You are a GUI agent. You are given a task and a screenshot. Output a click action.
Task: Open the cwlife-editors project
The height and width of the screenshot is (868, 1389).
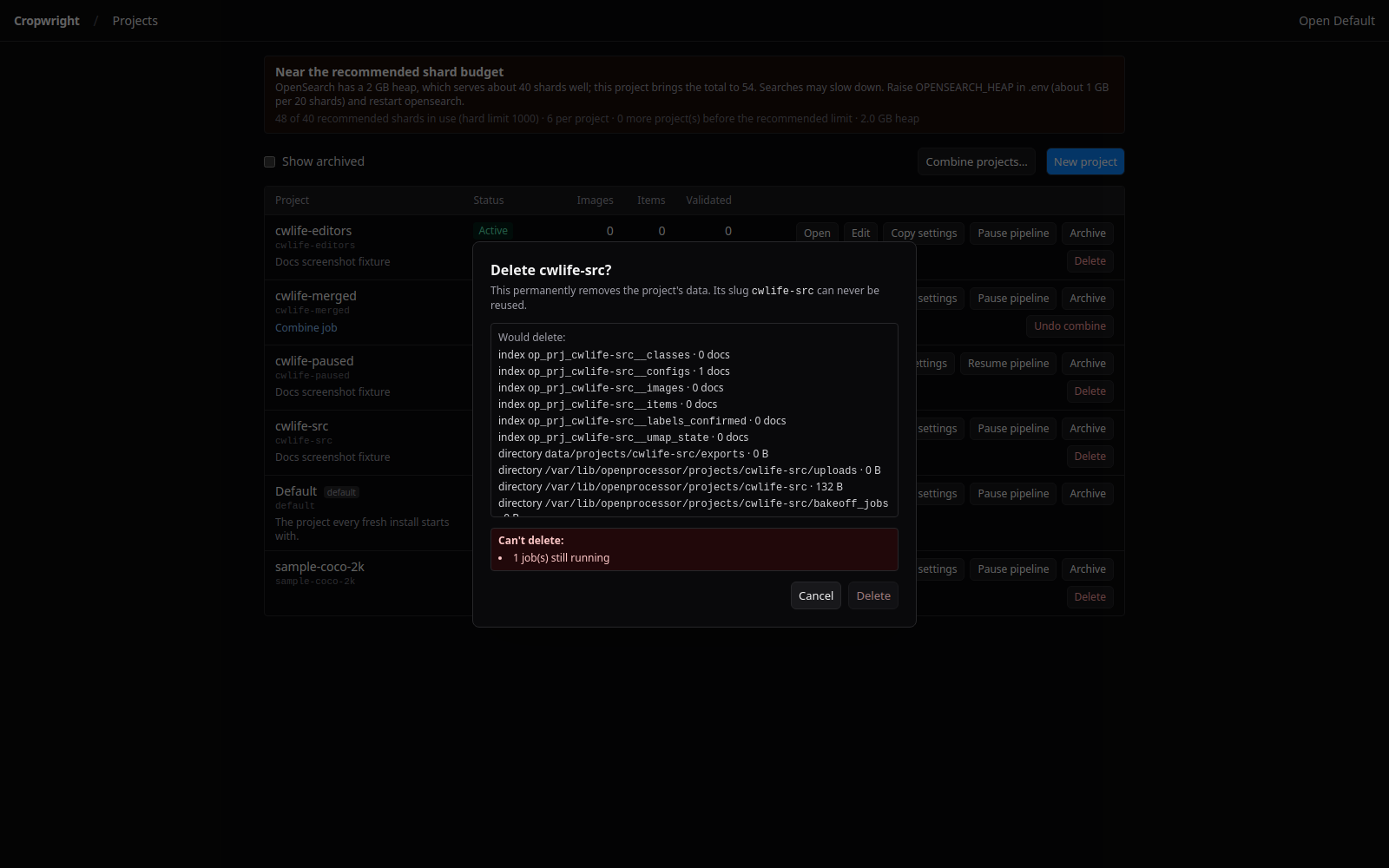point(817,233)
